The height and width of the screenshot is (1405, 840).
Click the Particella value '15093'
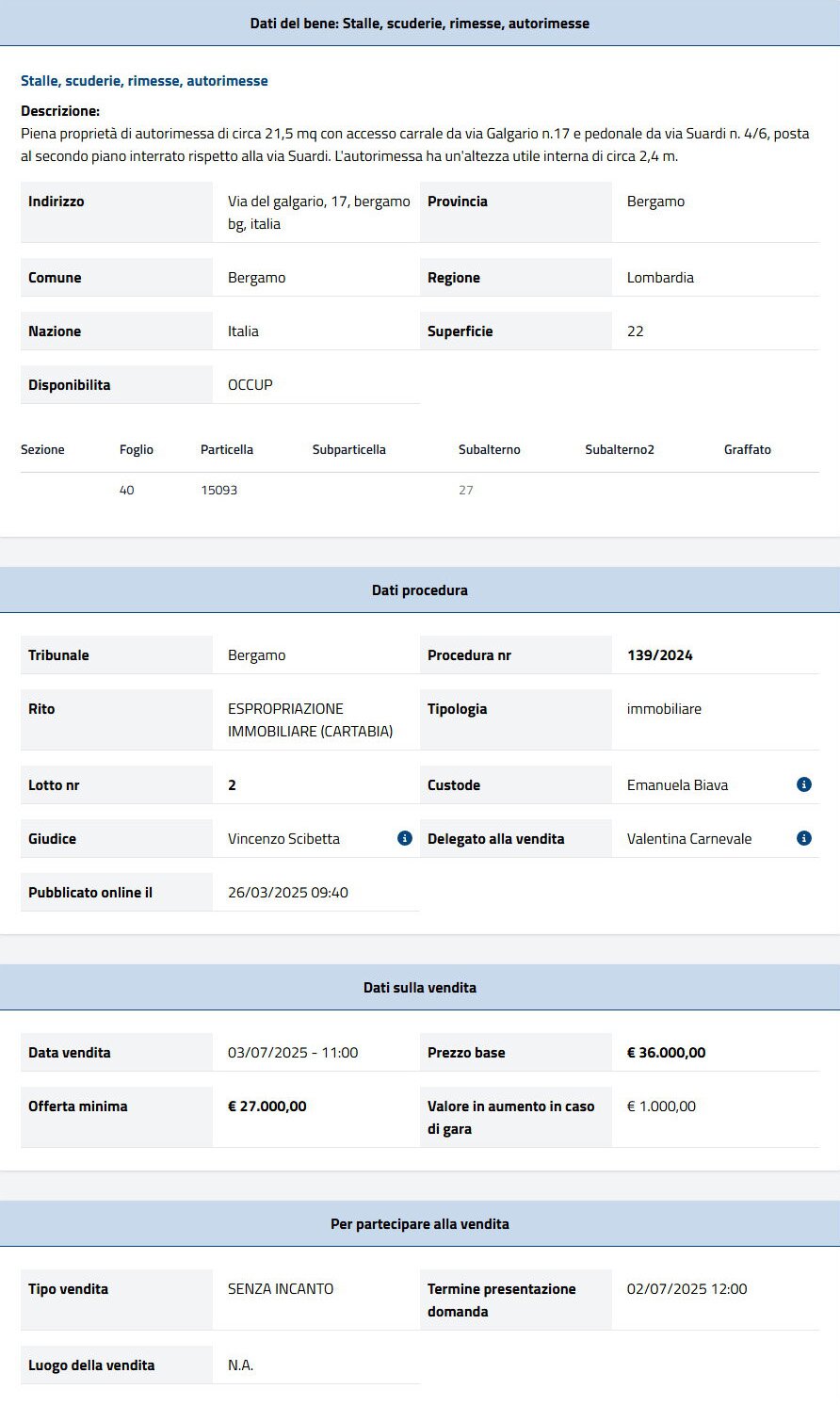point(218,491)
